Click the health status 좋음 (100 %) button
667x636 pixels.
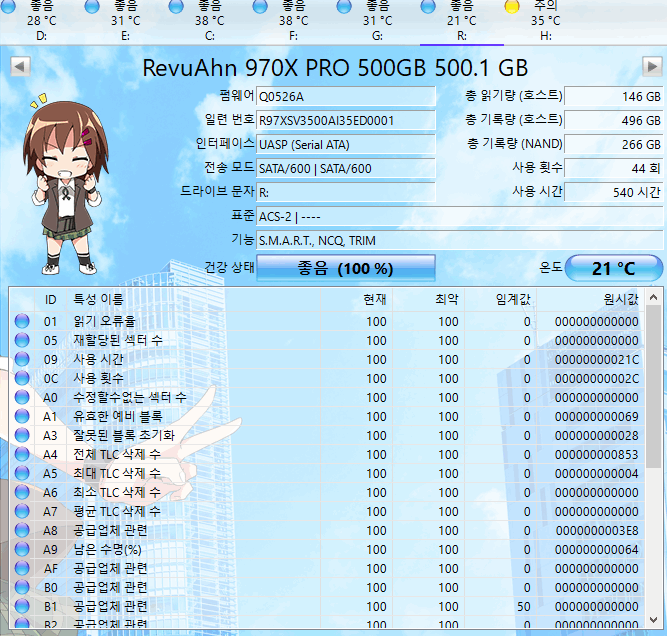point(346,268)
